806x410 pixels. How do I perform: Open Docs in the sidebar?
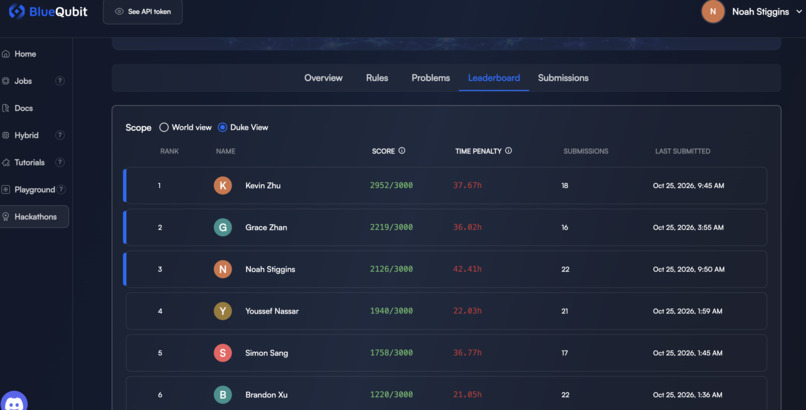[23, 108]
